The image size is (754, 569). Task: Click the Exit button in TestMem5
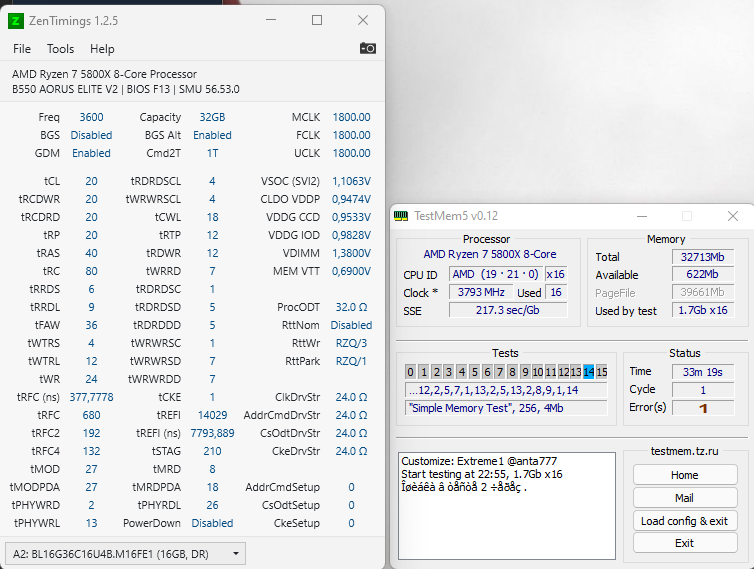tap(685, 543)
